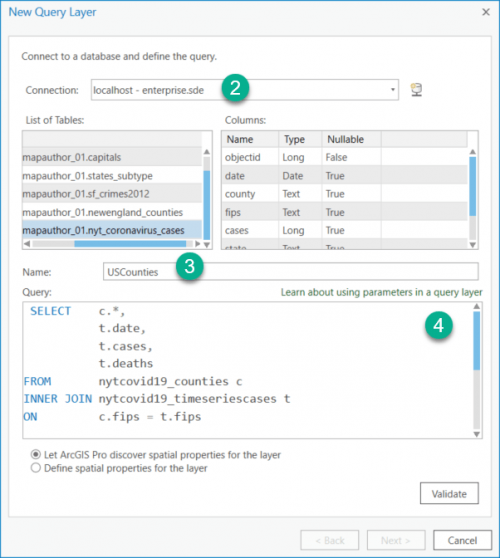Screen dimensions: 500x558
Task: Click Query box vertical scrollbar thumb
Action: point(477,341)
